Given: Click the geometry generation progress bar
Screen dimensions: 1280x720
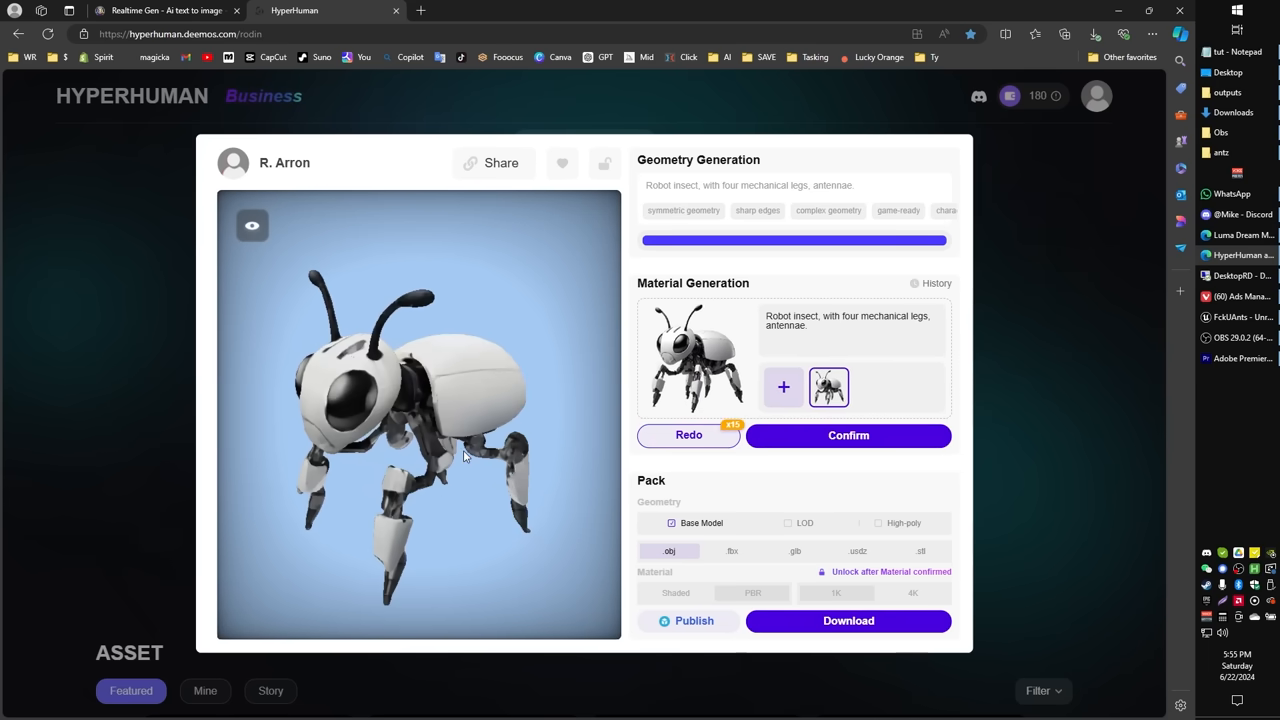Looking at the screenshot, I should point(794,240).
